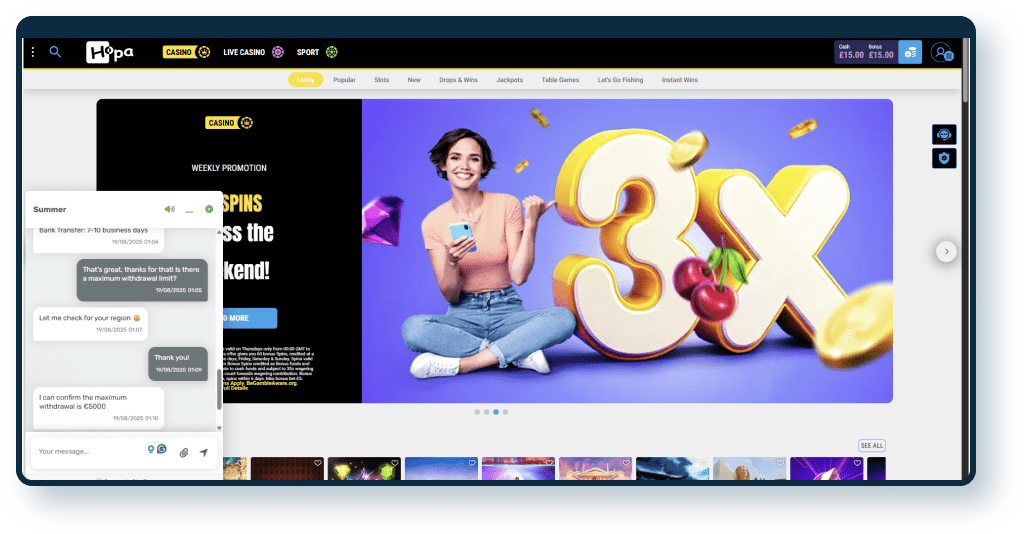Minimize the Summer chat window

tap(189, 209)
